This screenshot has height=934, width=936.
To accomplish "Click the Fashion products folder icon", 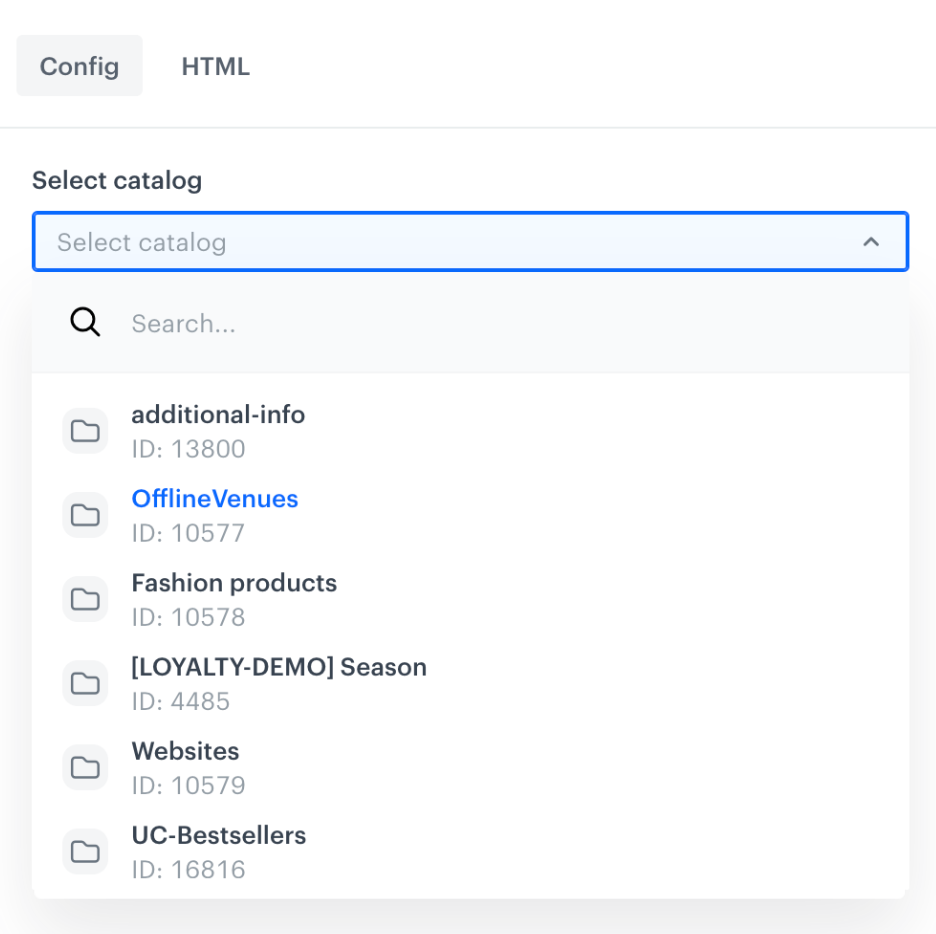I will (x=85, y=598).
